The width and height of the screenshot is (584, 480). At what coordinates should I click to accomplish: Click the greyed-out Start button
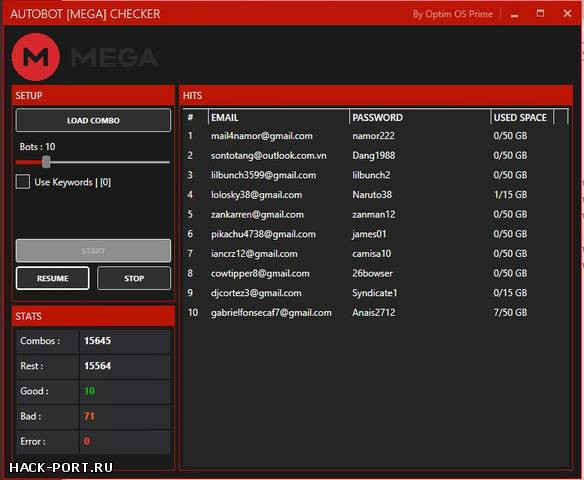pos(93,251)
